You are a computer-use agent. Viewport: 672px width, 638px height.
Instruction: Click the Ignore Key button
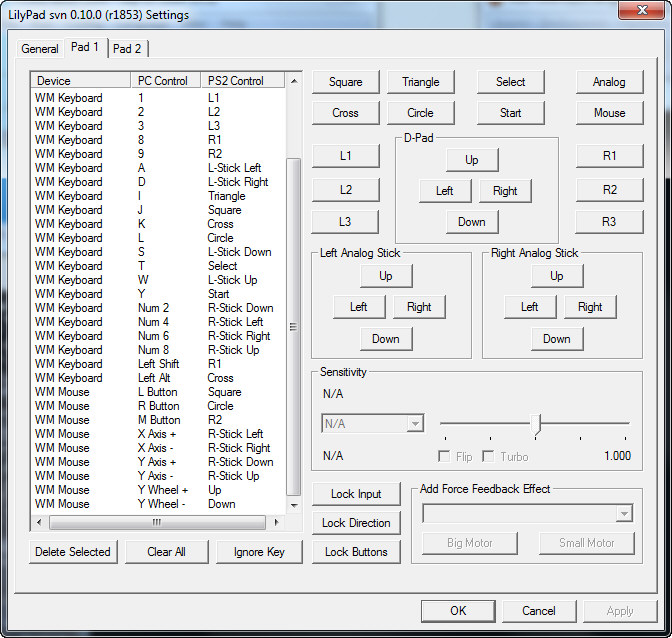coord(259,552)
